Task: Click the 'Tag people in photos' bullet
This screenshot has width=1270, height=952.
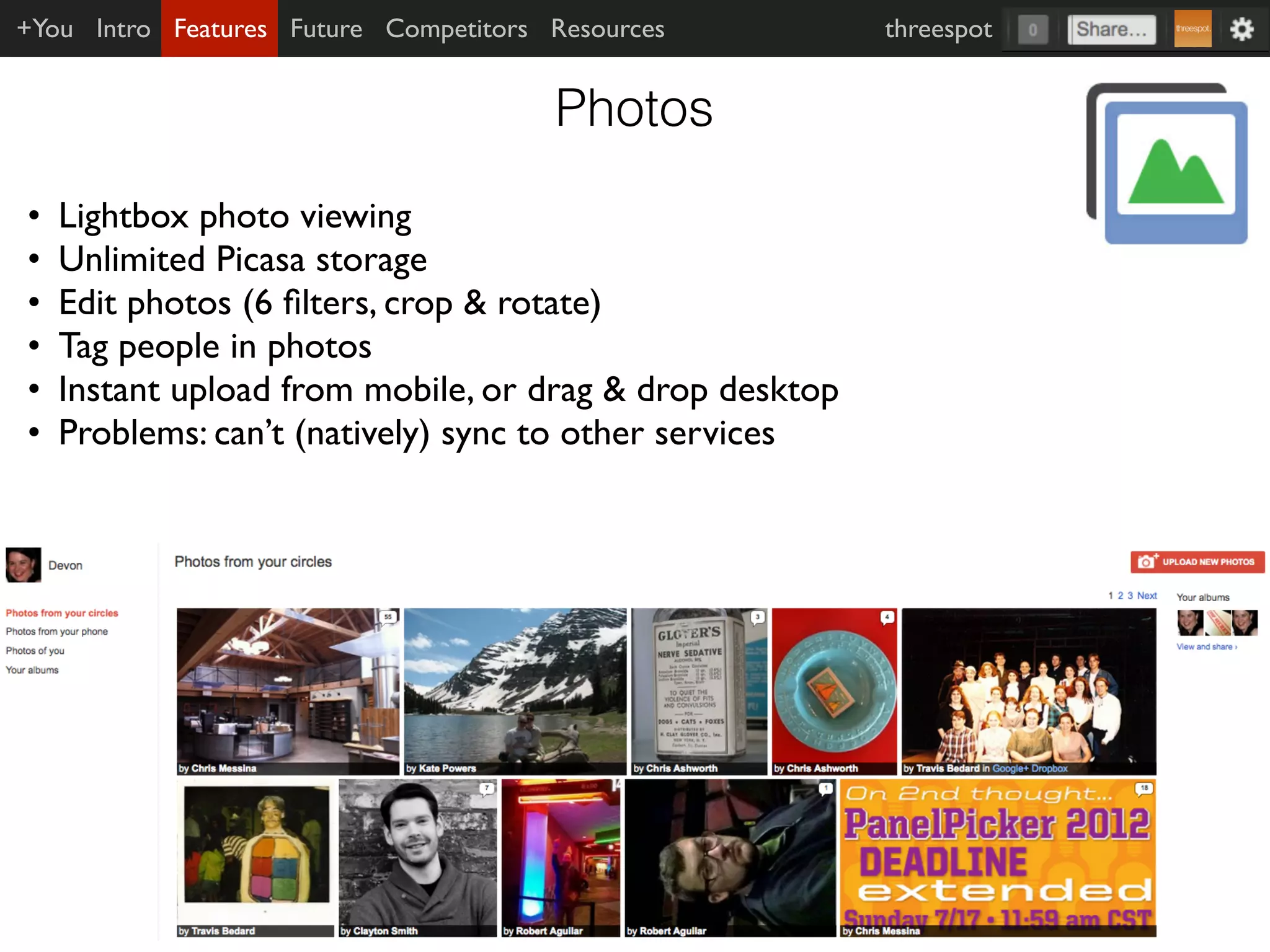Action: tap(215, 346)
